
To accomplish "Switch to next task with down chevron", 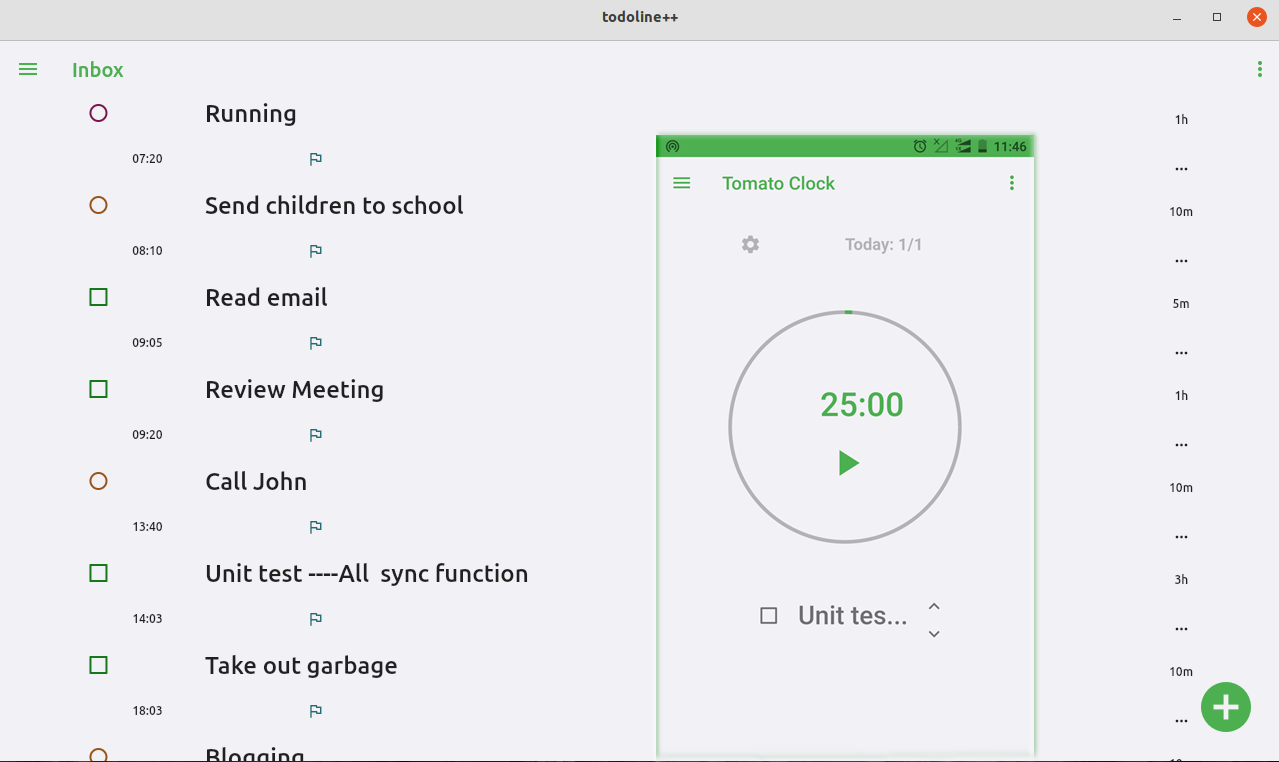I will tap(934, 634).
